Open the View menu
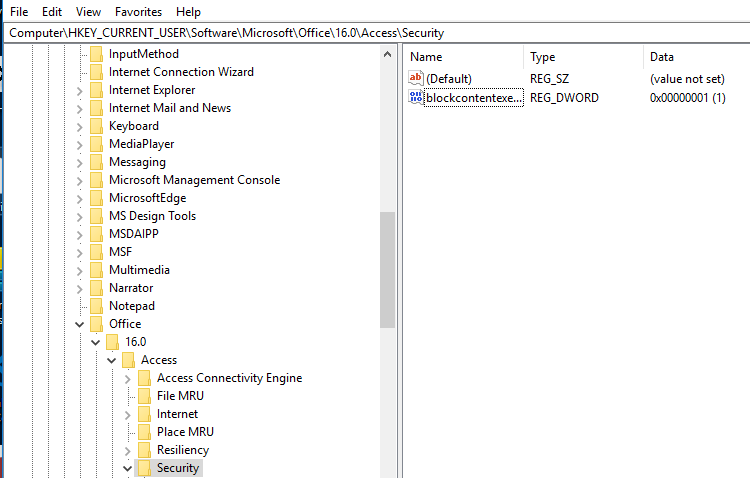750x478 pixels. click(88, 11)
